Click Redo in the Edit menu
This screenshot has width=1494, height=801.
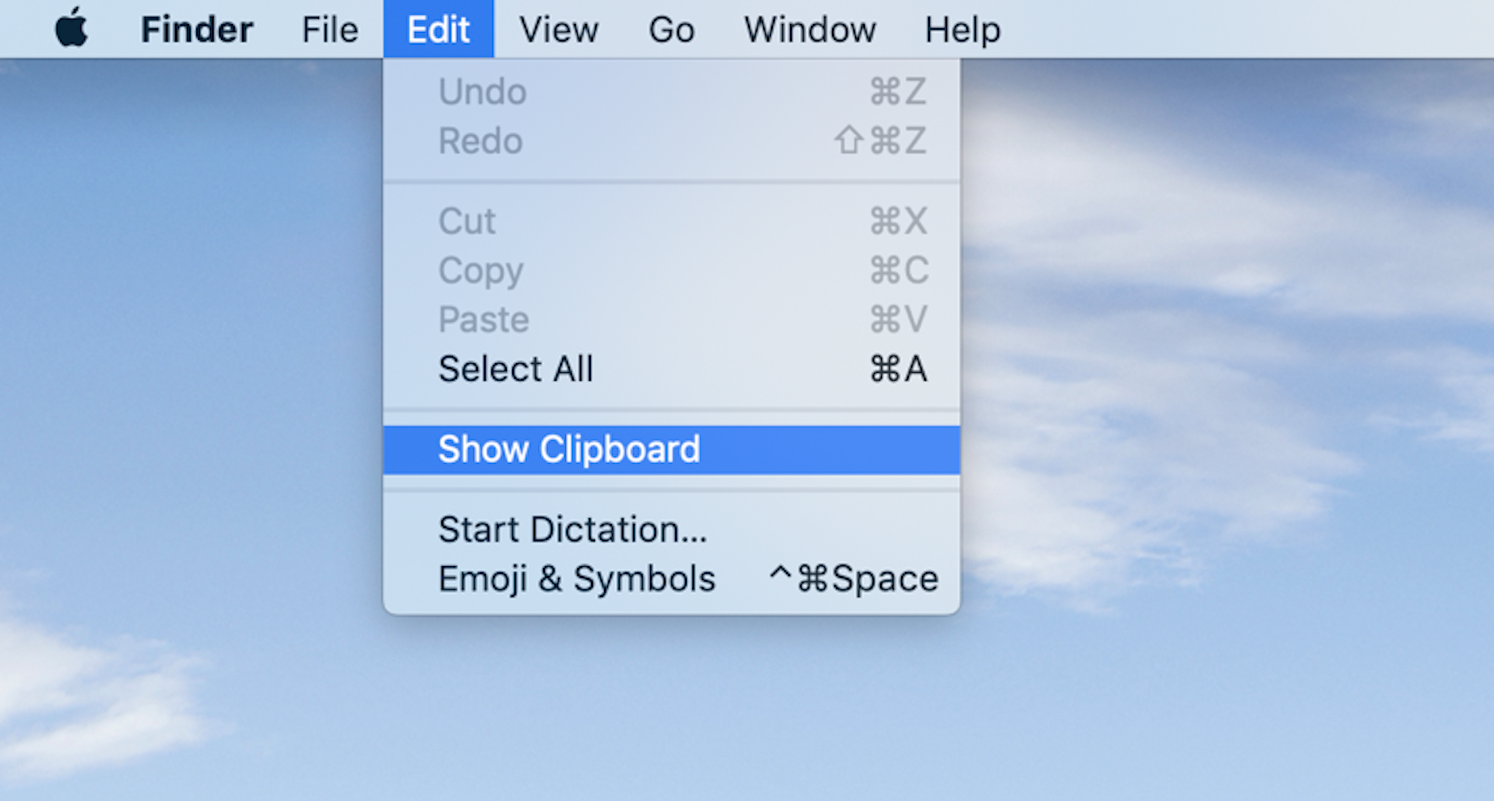click(x=481, y=141)
